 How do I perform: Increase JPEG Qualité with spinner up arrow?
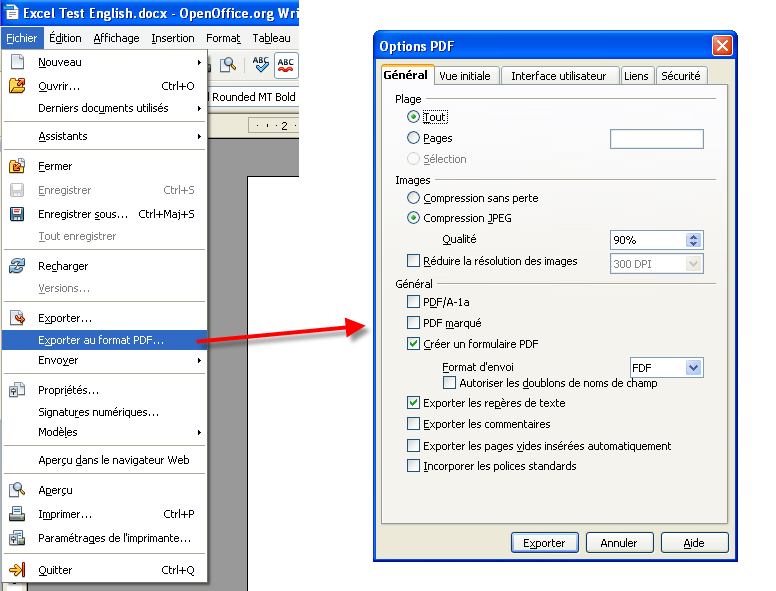(x=694, y=236)
